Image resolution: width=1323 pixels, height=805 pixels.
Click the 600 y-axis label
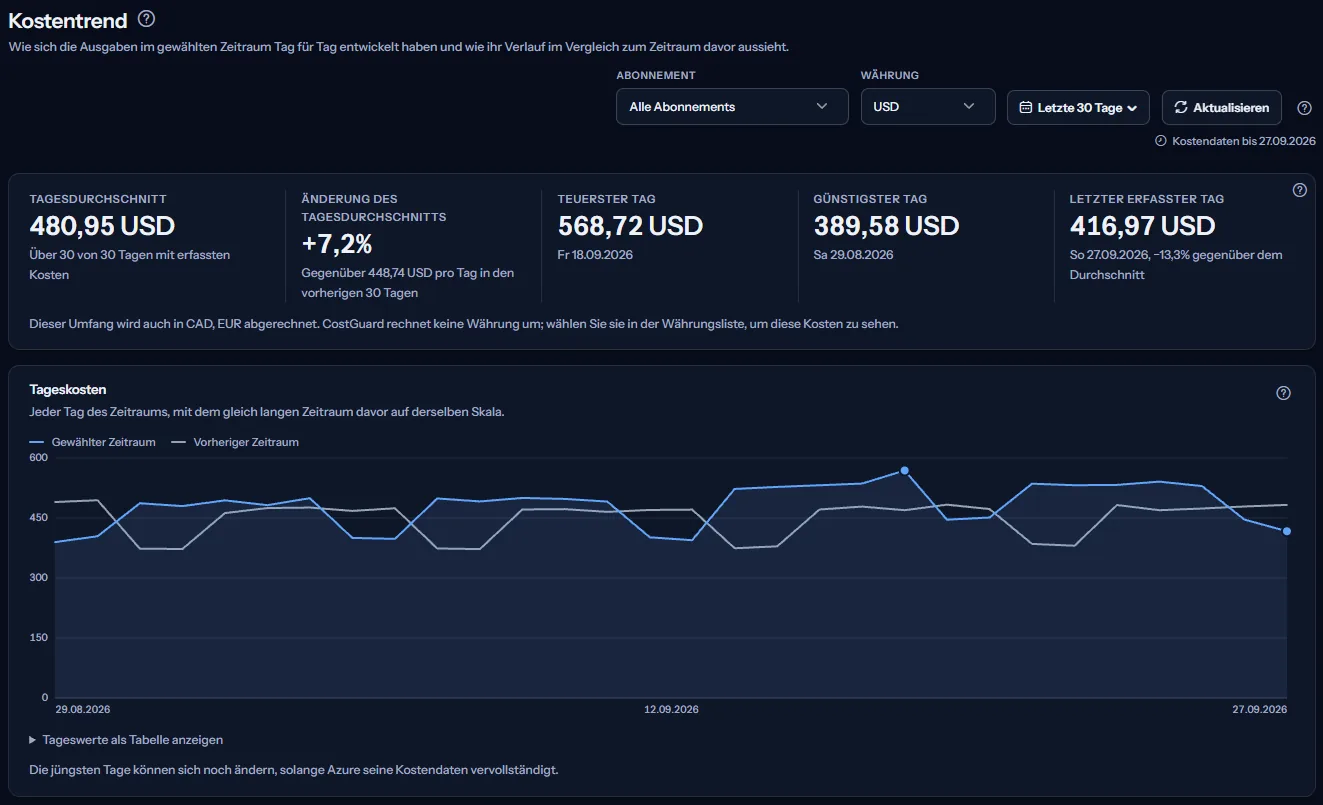pyautogui.click(x=39, y=458)
